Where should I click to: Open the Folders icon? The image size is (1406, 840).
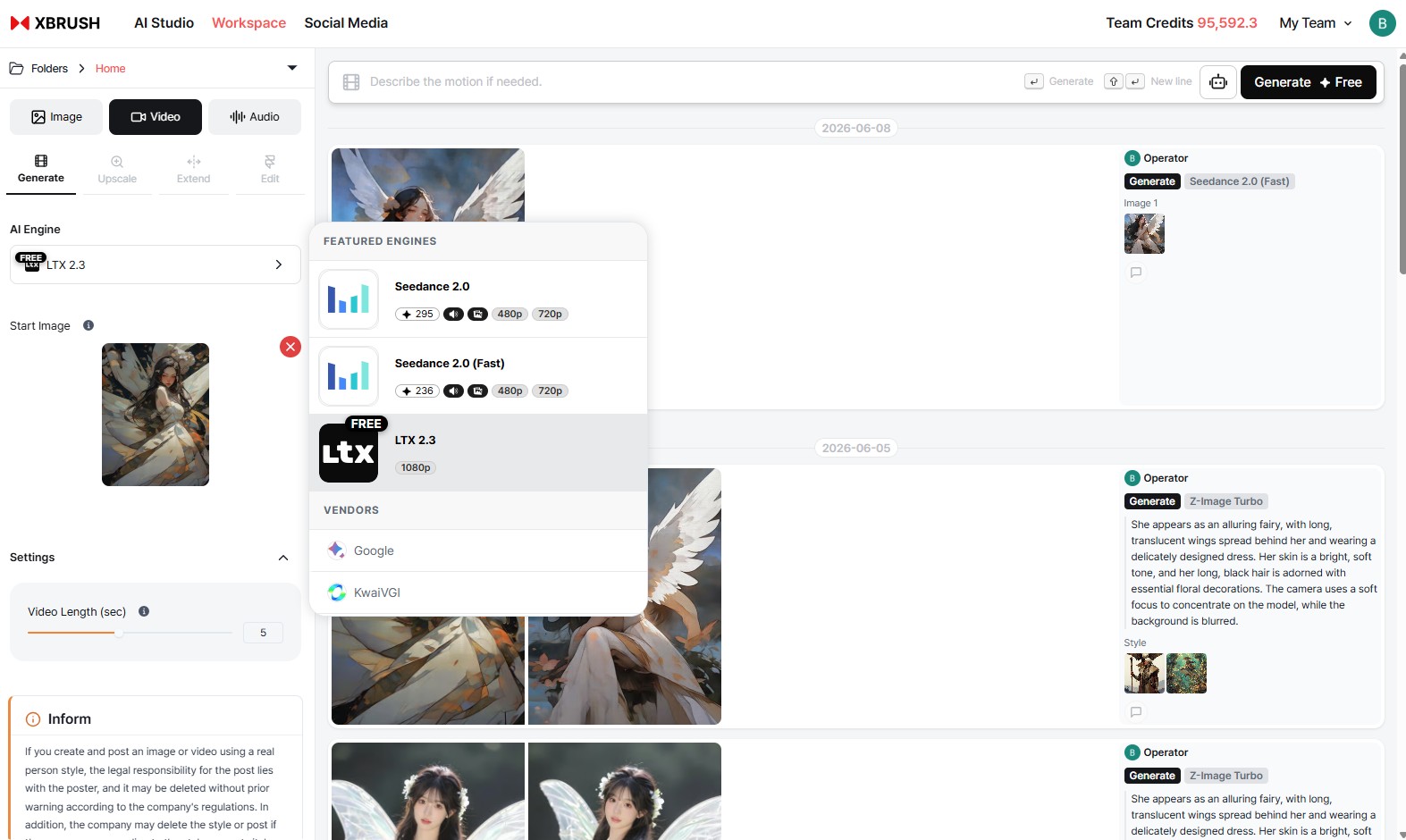pyautogui.click(x=16, y=69)
